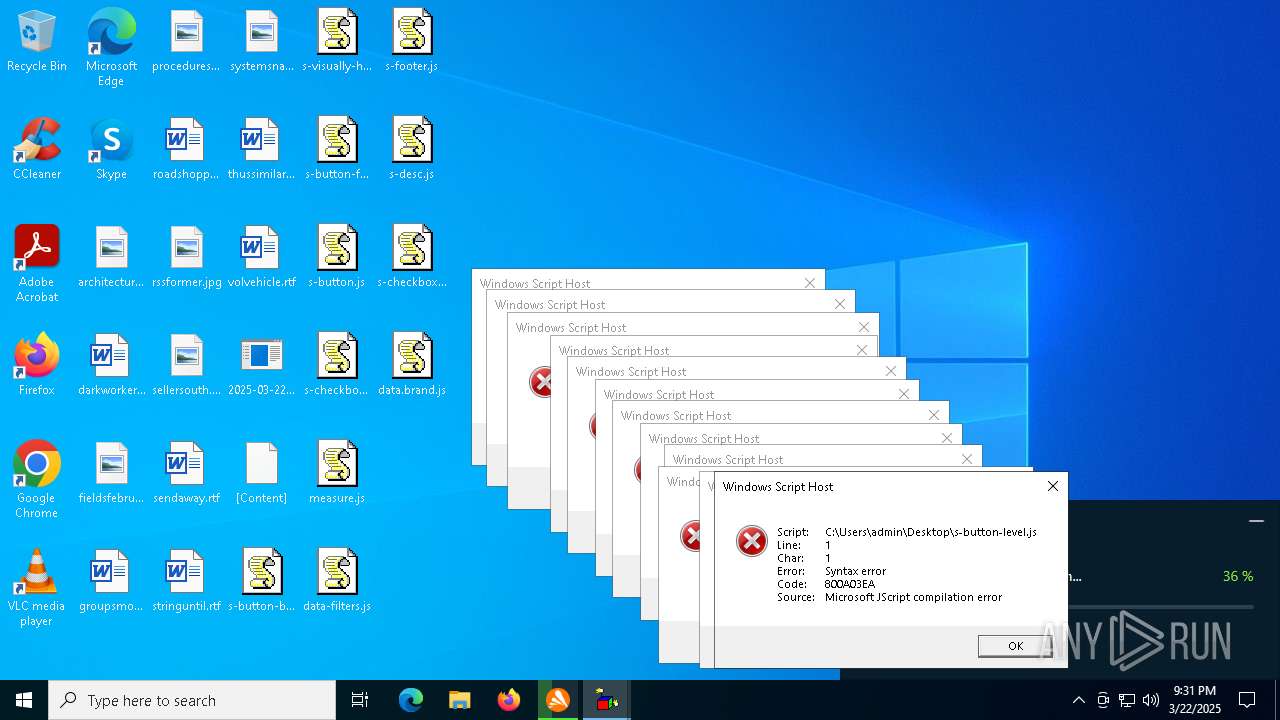Select the stringuntil.rtf document

(x=186, y=582)
